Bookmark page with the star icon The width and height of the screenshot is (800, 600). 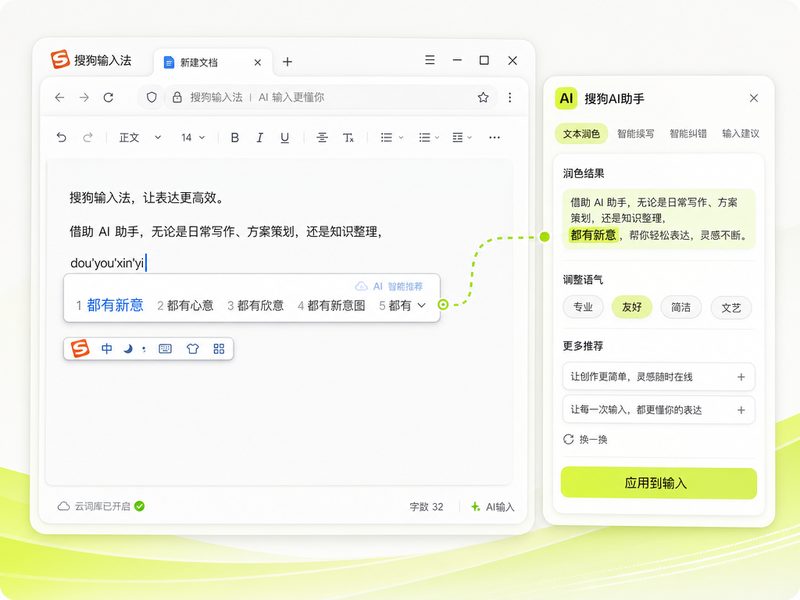tap(483, 97)
